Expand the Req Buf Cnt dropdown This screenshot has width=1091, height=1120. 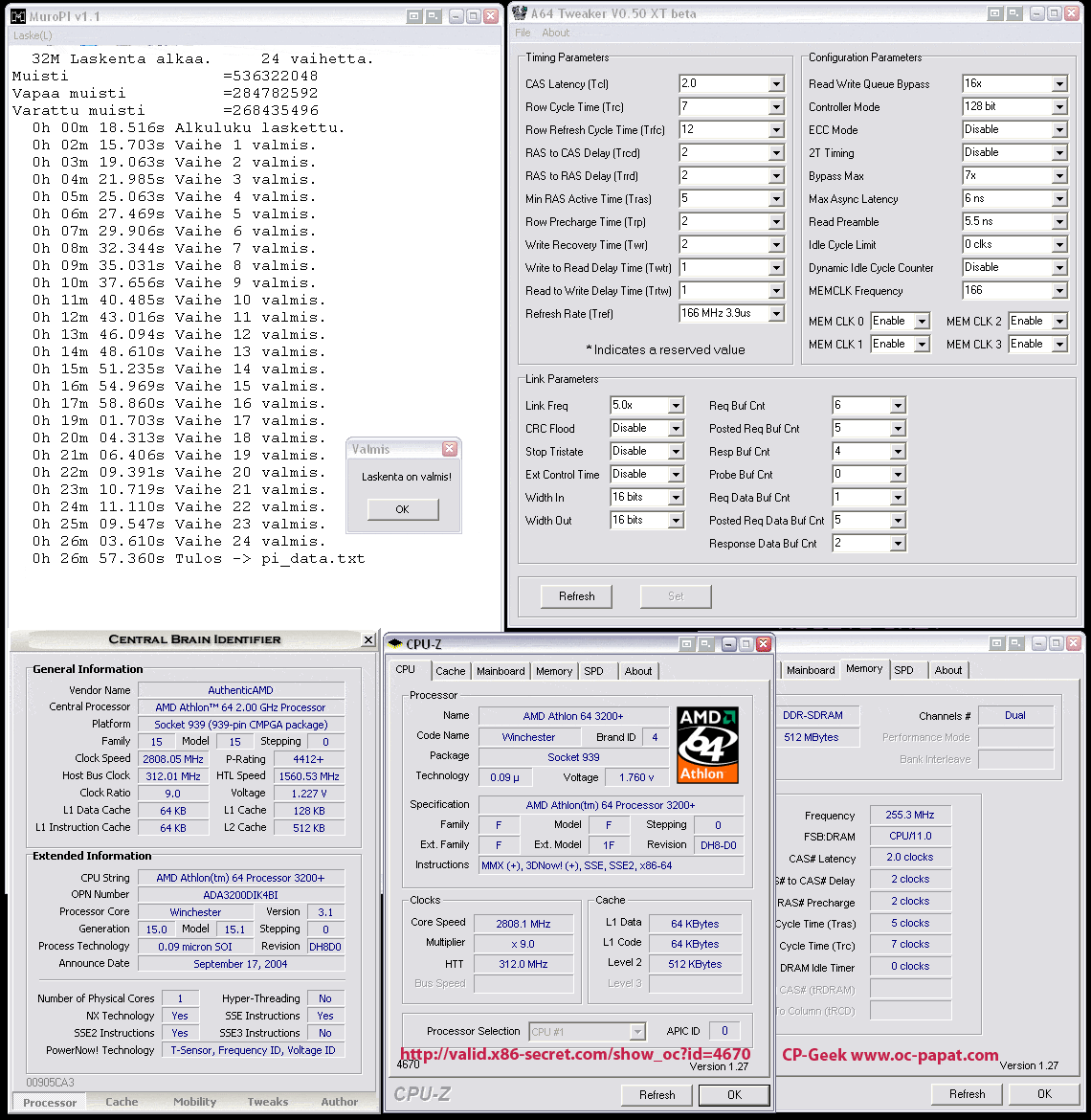pos(898,406)
